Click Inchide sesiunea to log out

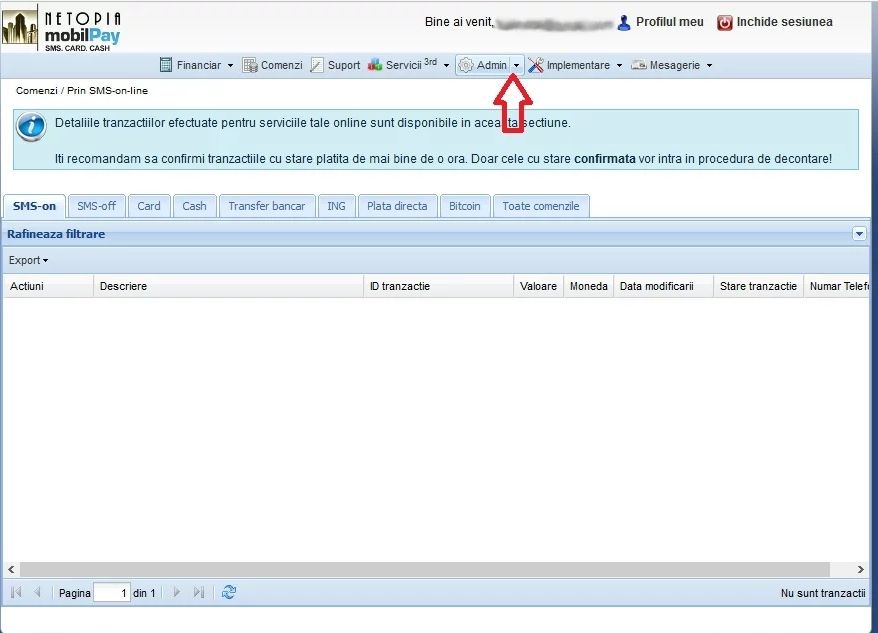(784, 22)
